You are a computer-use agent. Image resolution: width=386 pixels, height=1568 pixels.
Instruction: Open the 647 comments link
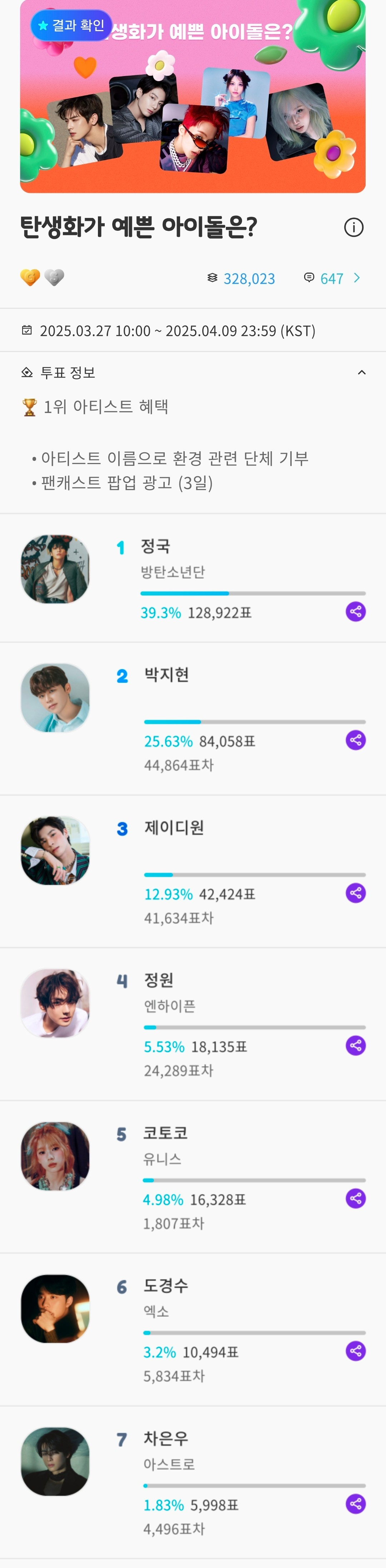pyautogui.click(x=331, y=279)
